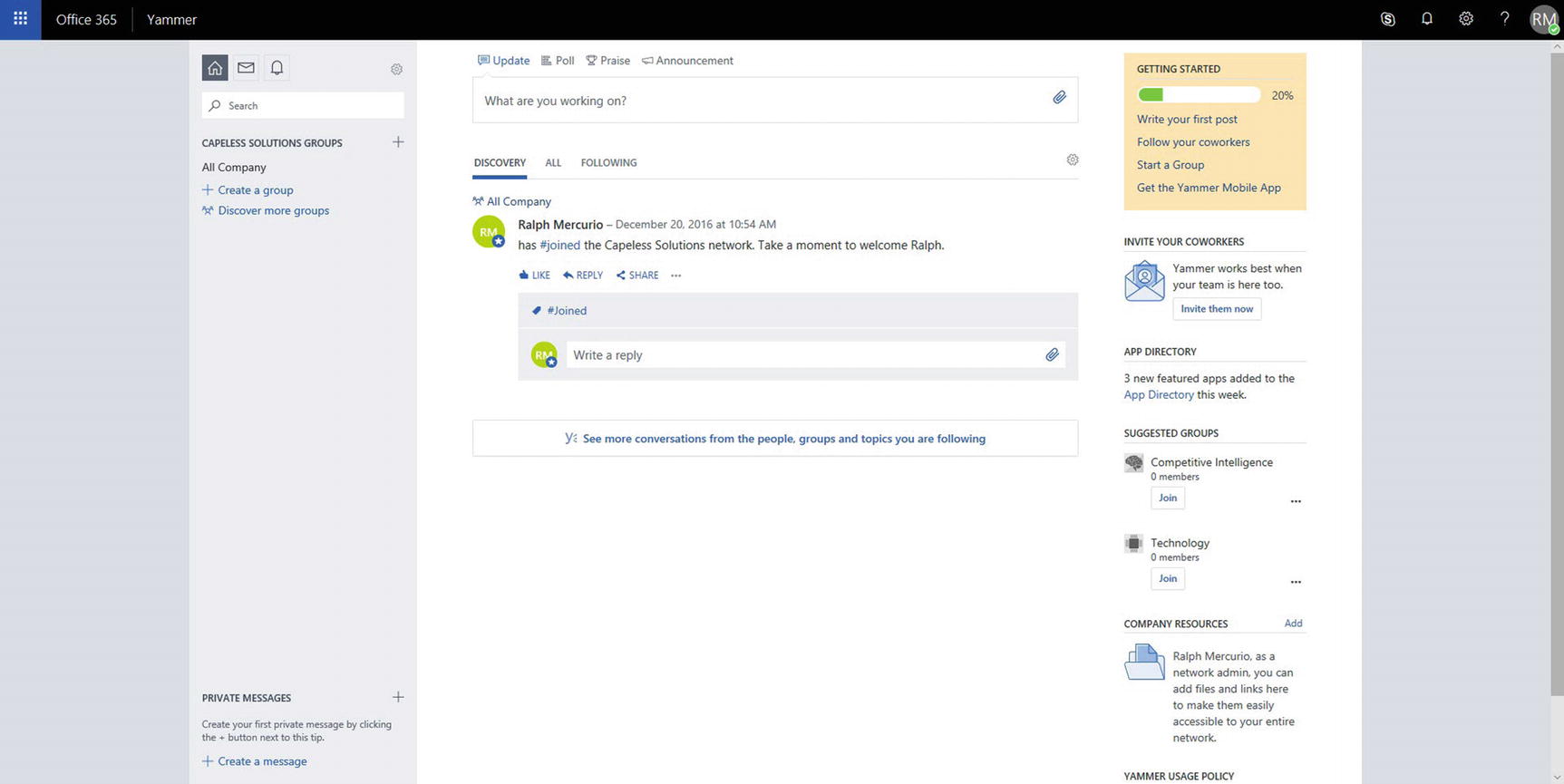Click Follow your coworkers
This screenshot has height=784, width=1564.
click(1193, 142)
